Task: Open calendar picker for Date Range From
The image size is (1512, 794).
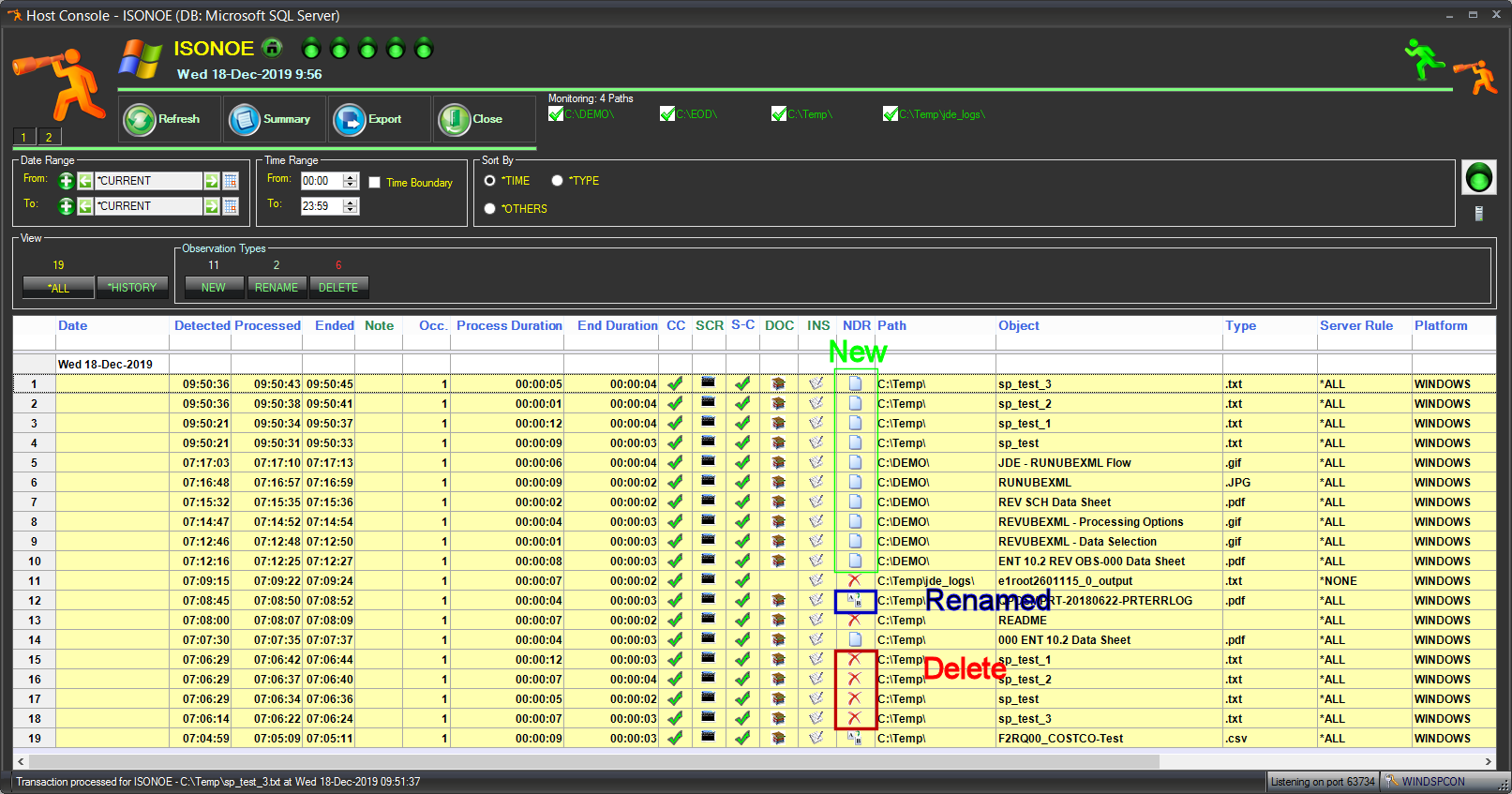Action: point(231,181)
